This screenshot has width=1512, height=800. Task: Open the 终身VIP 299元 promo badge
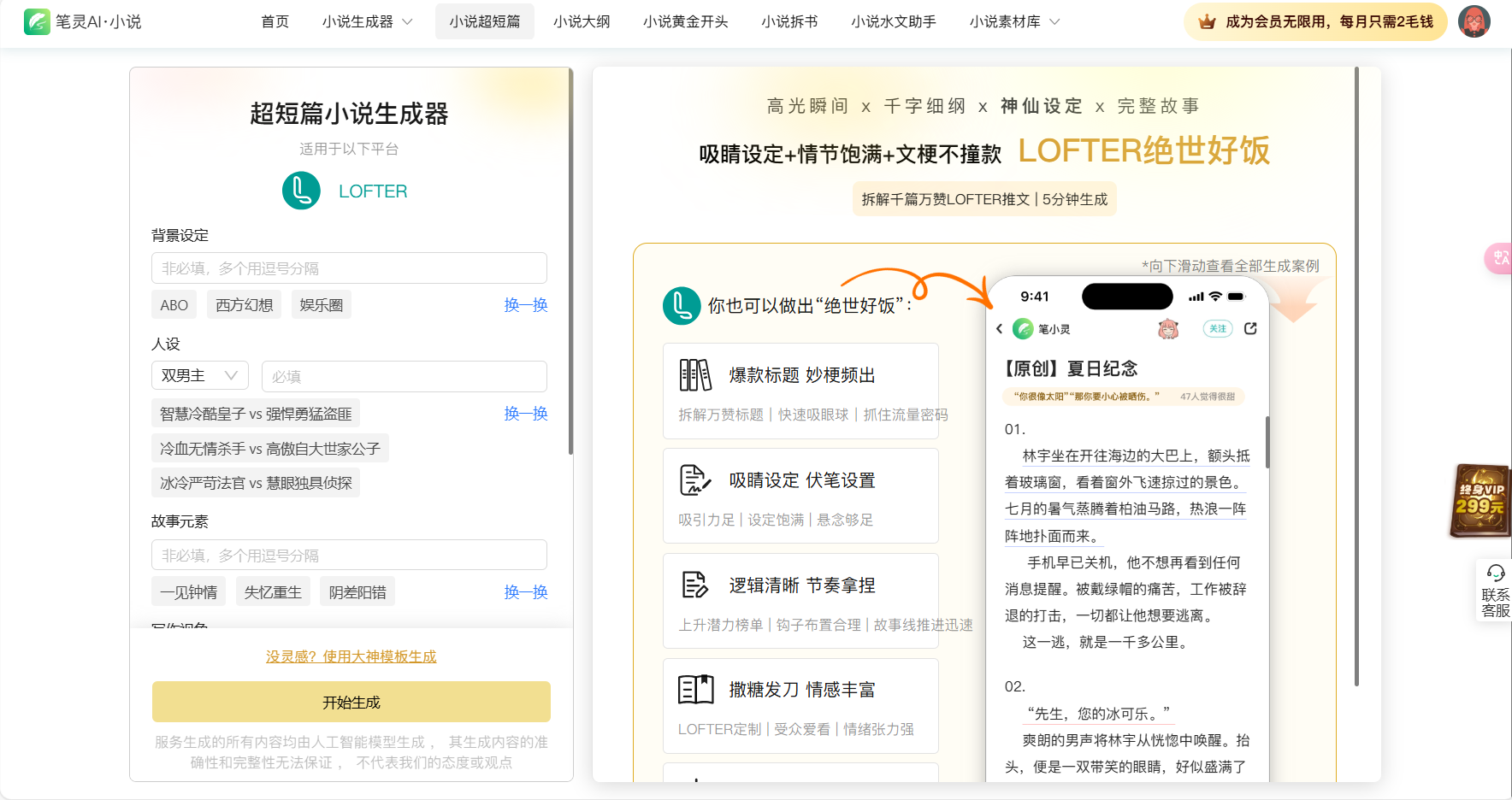1480,501
